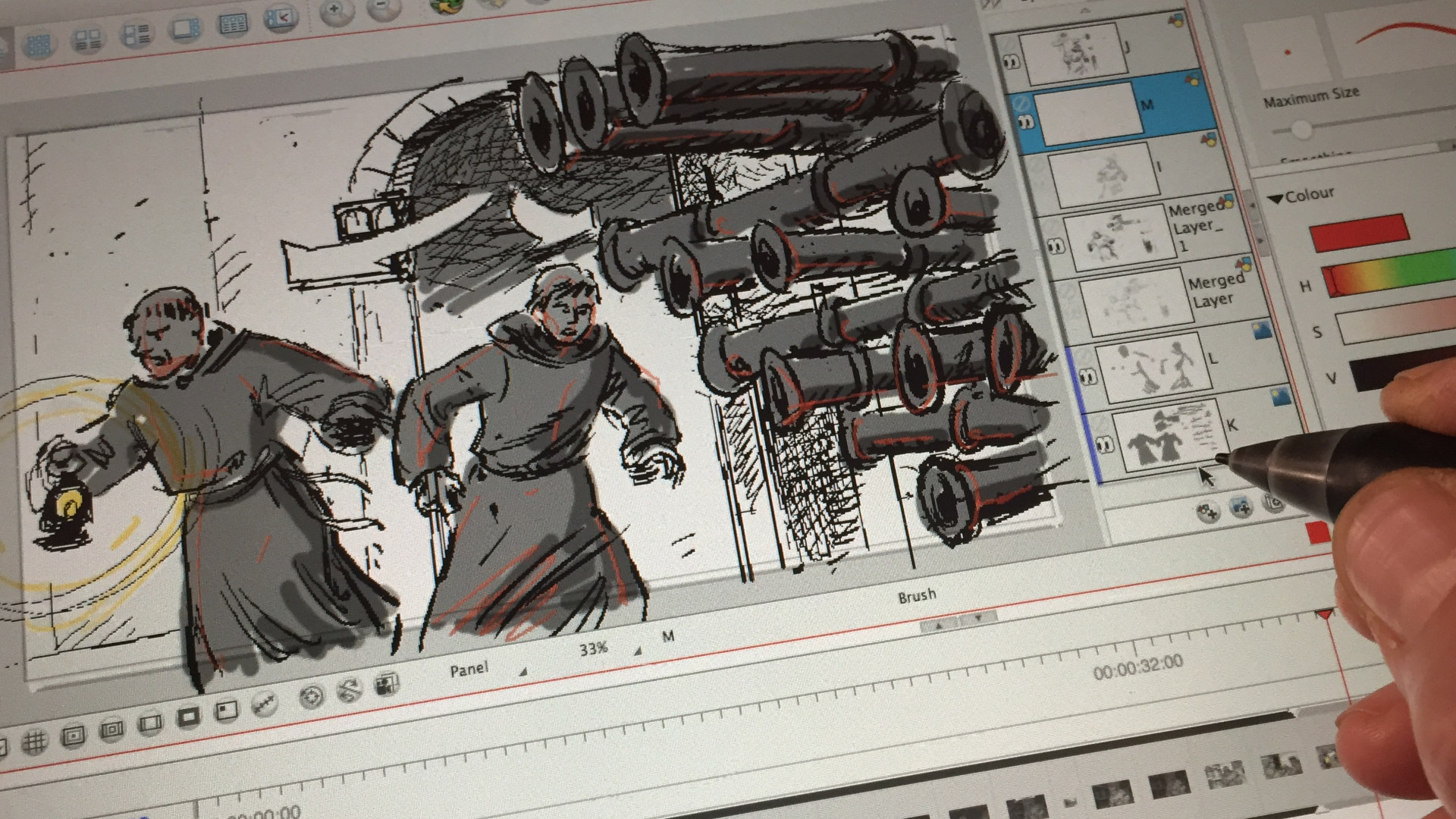Click the Brush tool label
Screen dimensions: 1456x819
[916, 597]
